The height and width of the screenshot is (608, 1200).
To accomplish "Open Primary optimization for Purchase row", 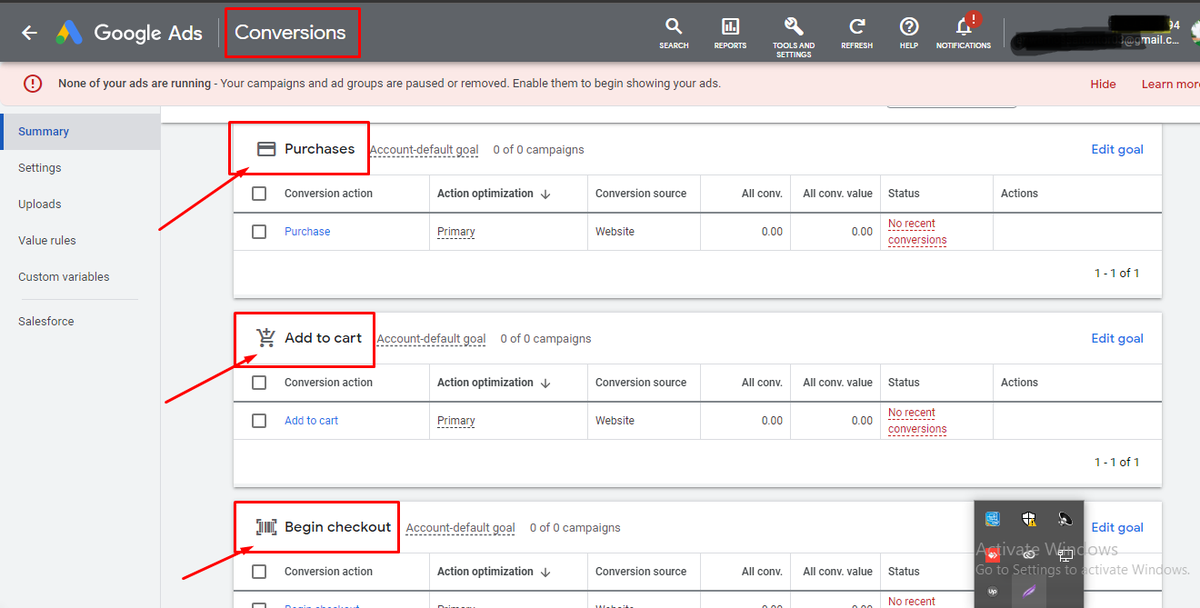I will point(456,231).
